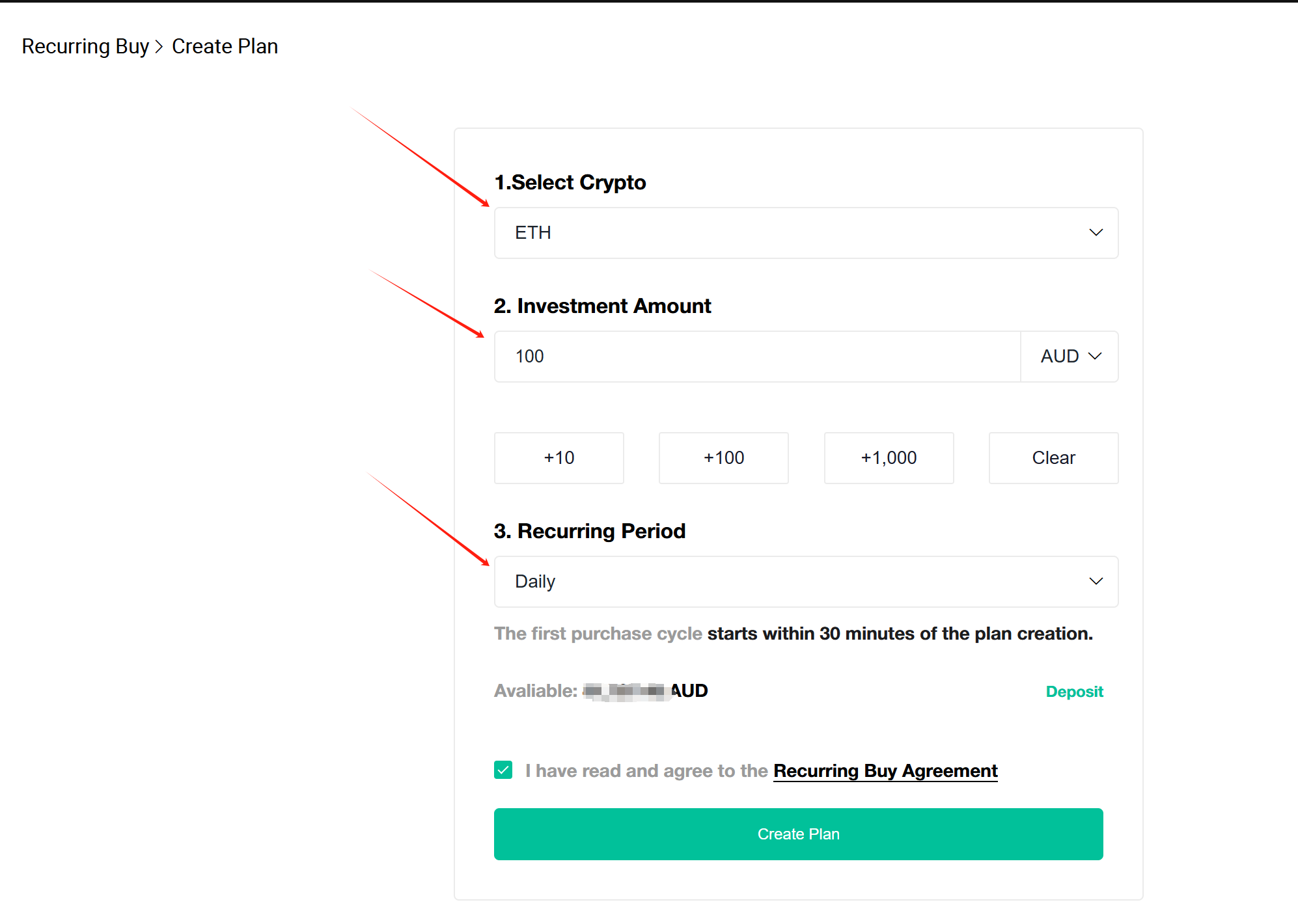Click the Deposit link
Image resolution: width=1298 pixels, height=924 pixels.
pyautogui.click(x=1074, y=691)
